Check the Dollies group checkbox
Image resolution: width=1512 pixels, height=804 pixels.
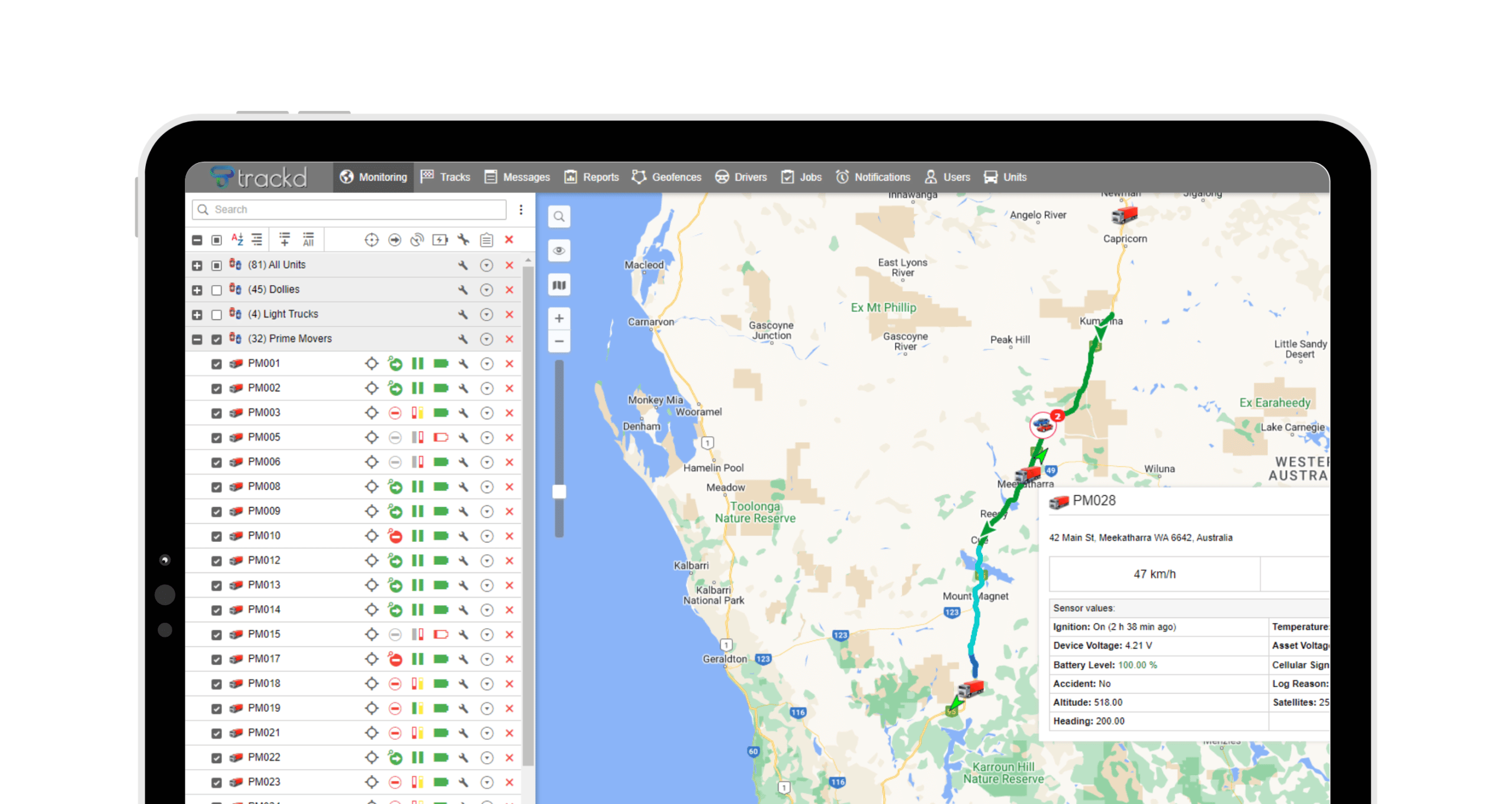217,290
